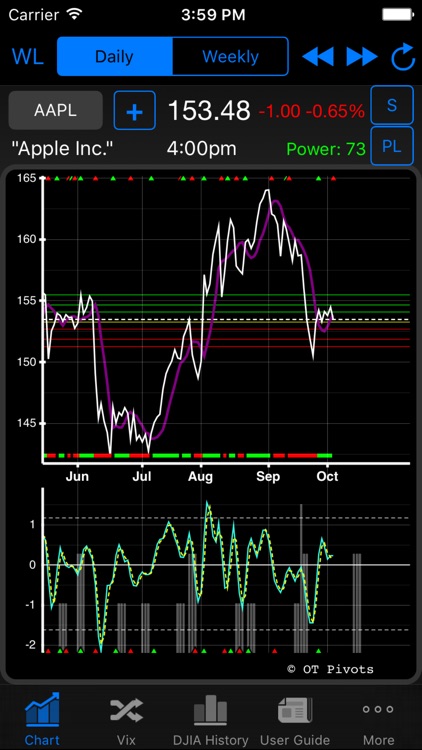Tap the PL button

392,146
